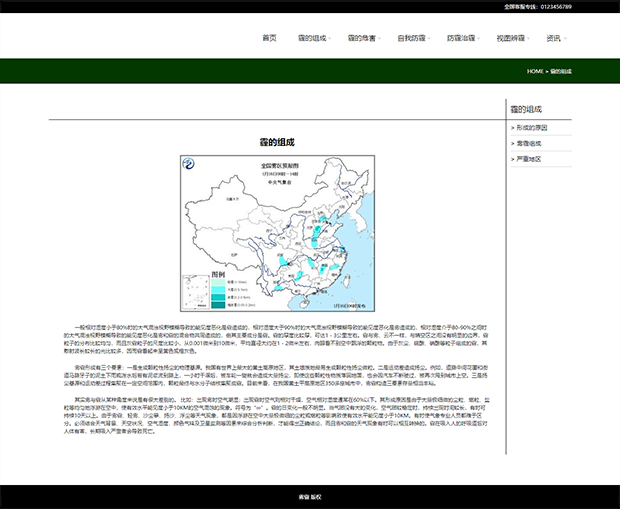
Task: Open the 严重地区 sidebar link
Action: [x=529, y=159]
